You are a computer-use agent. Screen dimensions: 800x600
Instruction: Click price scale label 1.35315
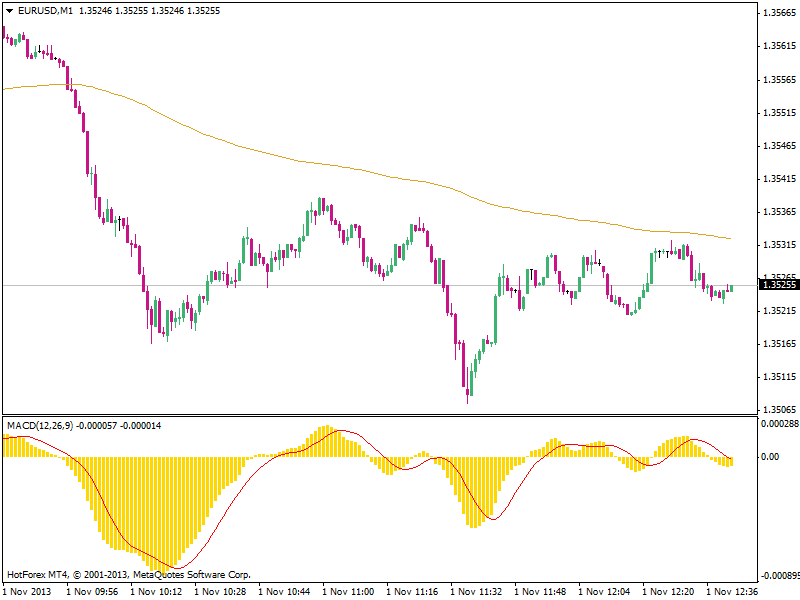tap(779, 245)
